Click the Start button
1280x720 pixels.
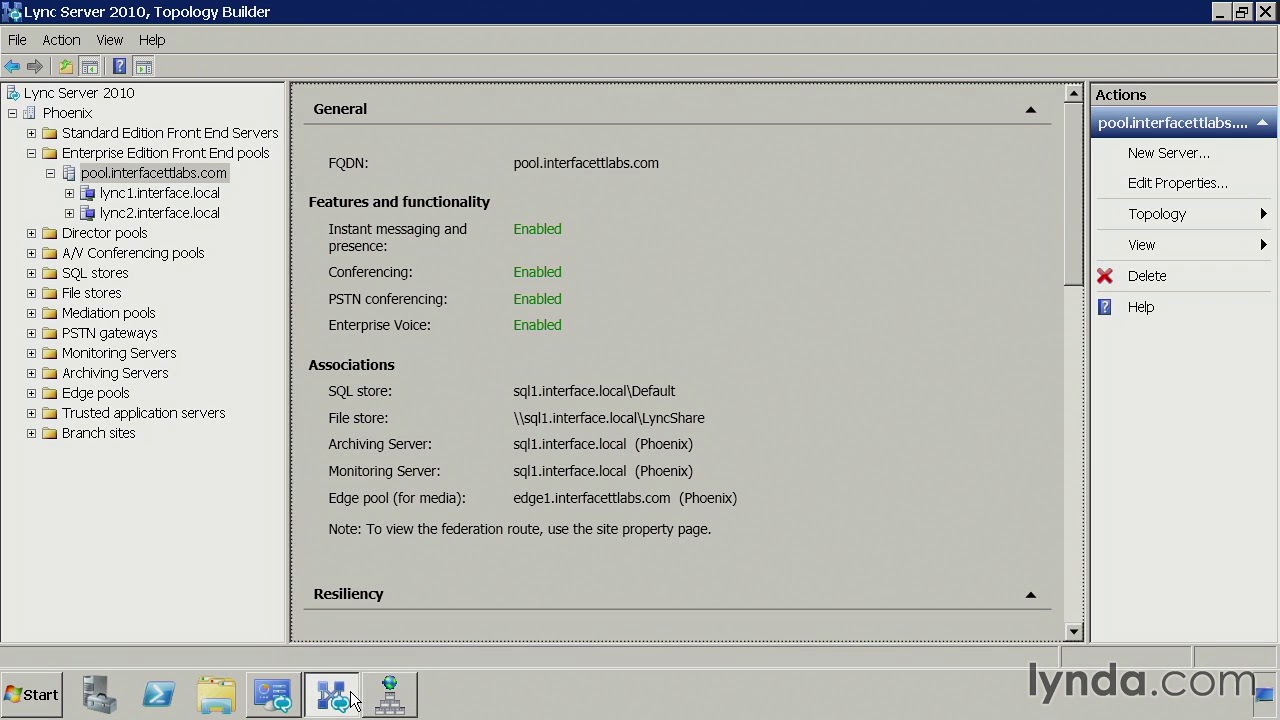(31, 695)
